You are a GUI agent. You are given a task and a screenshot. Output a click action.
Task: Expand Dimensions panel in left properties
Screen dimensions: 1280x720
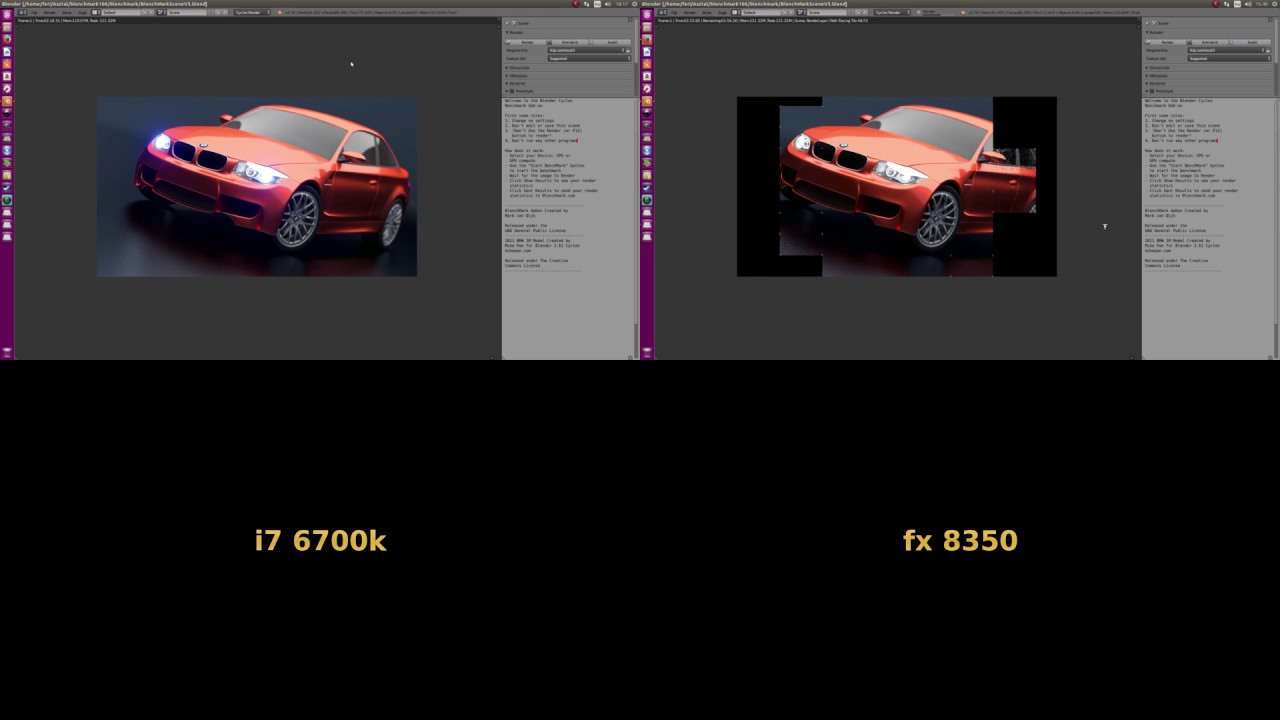[519, 67]
